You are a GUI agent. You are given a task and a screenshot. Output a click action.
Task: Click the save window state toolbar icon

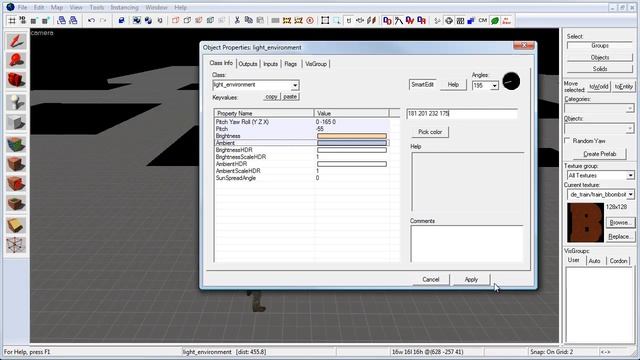pyautogui.click(x=73, y=20)
